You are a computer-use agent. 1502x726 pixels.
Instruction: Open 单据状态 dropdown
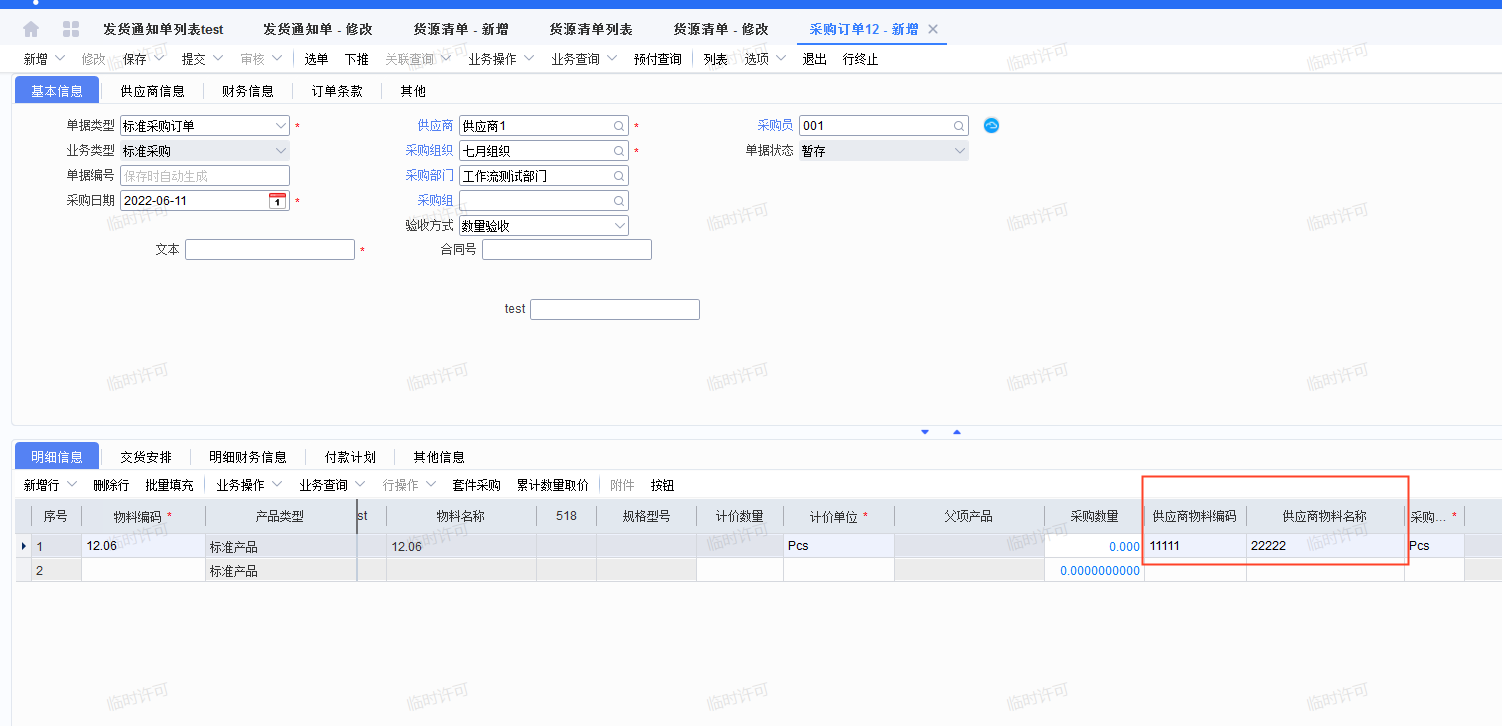coord(960,151)
